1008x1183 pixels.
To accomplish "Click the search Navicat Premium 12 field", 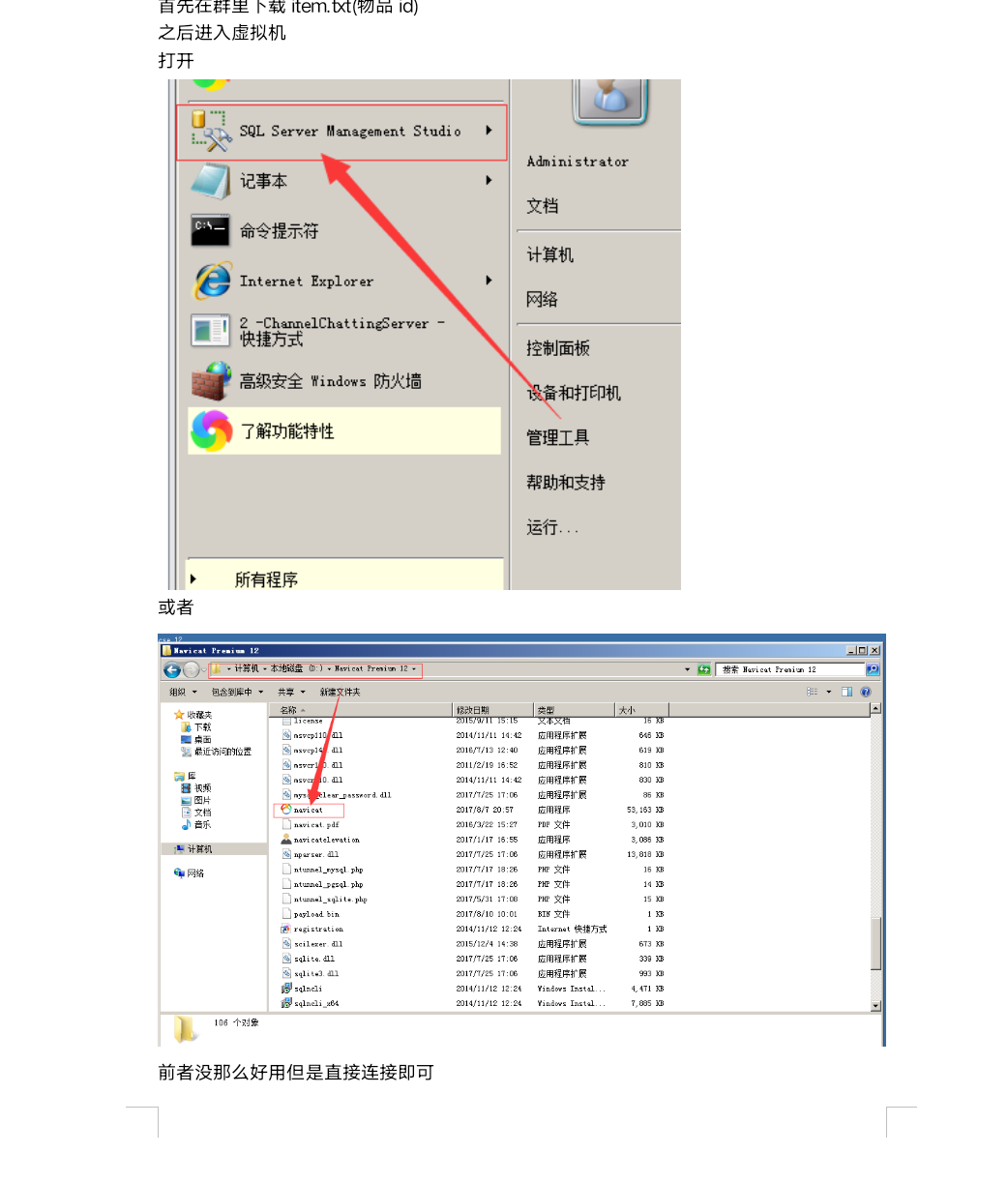I will click(791, 669).
